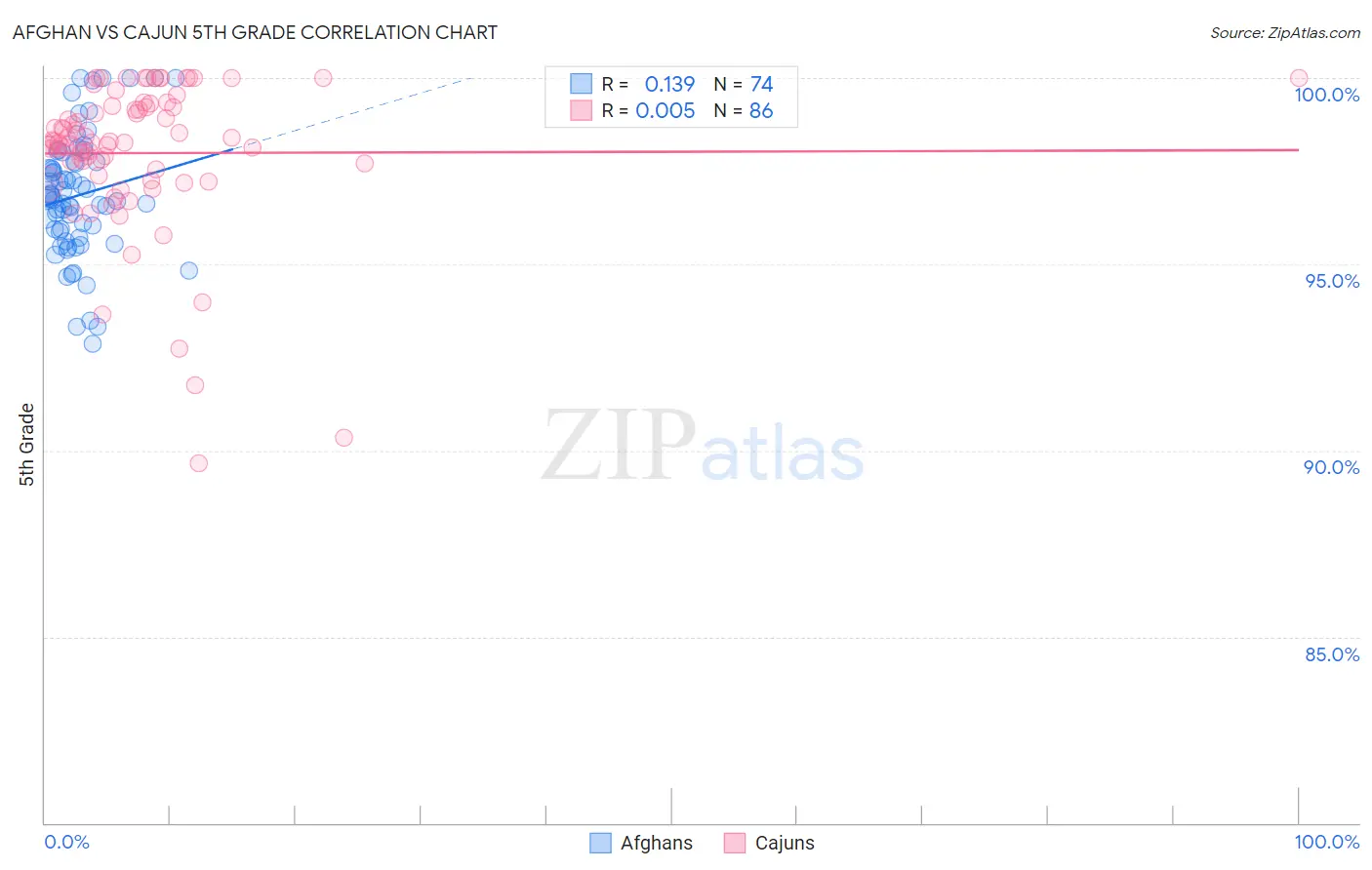Click the ZIPatlas watermark logo
The width and height of the screenshot is (1372, 870).
pyautogui.click(x=703, y=448)
